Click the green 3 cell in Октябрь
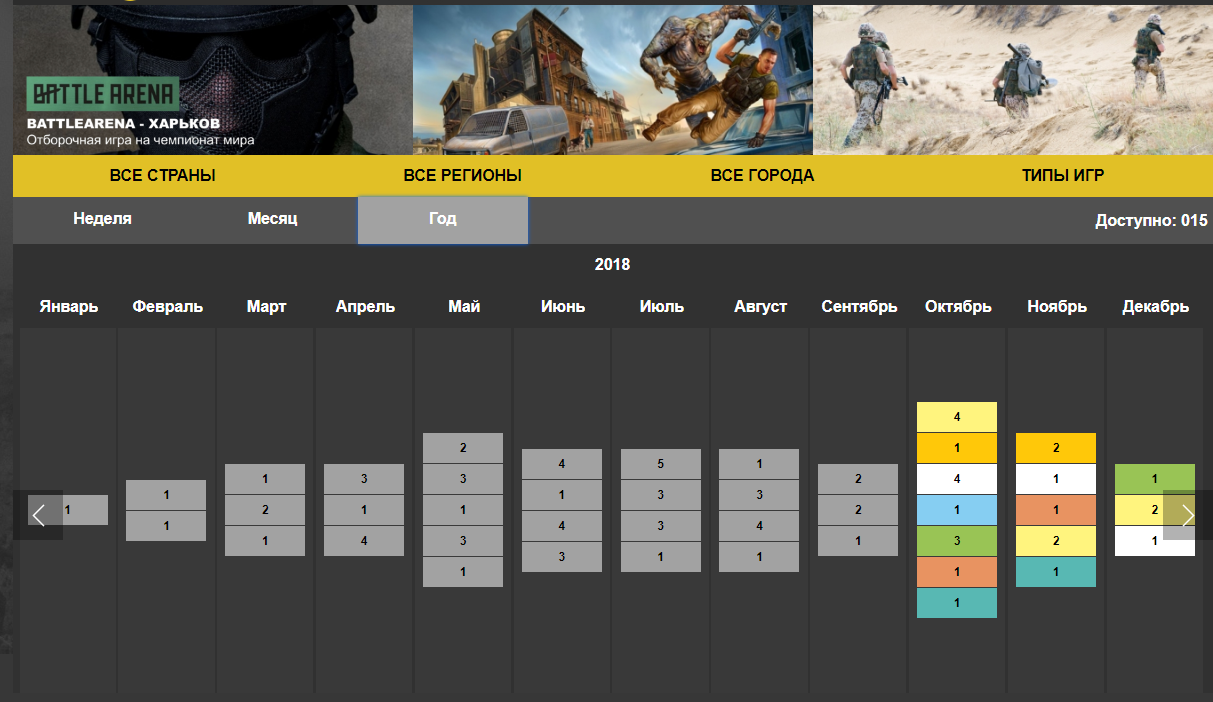This screenshot has width=1213, height=702. click(x=957, y=541)
